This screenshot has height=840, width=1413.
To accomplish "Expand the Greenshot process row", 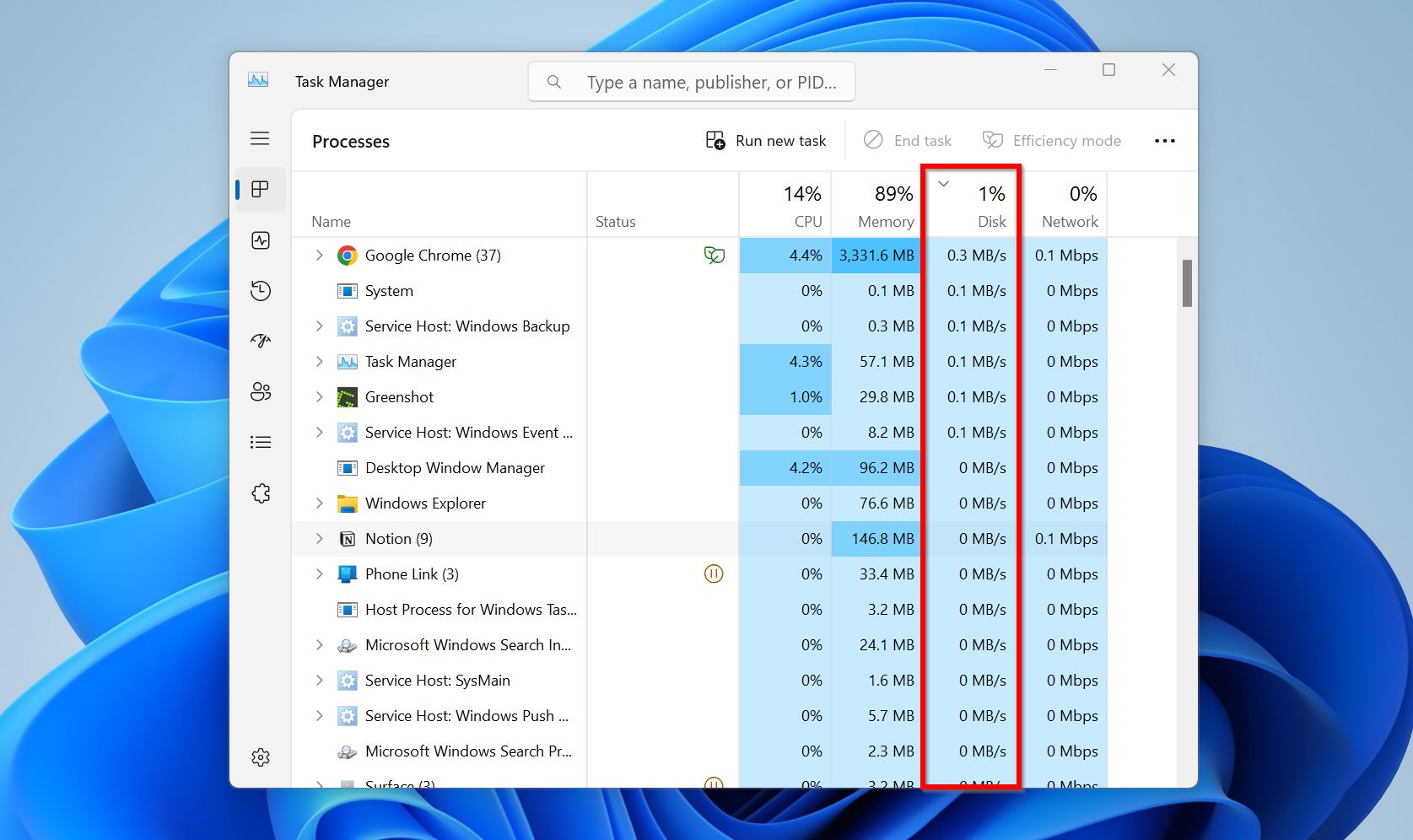I will coord(319,396).
